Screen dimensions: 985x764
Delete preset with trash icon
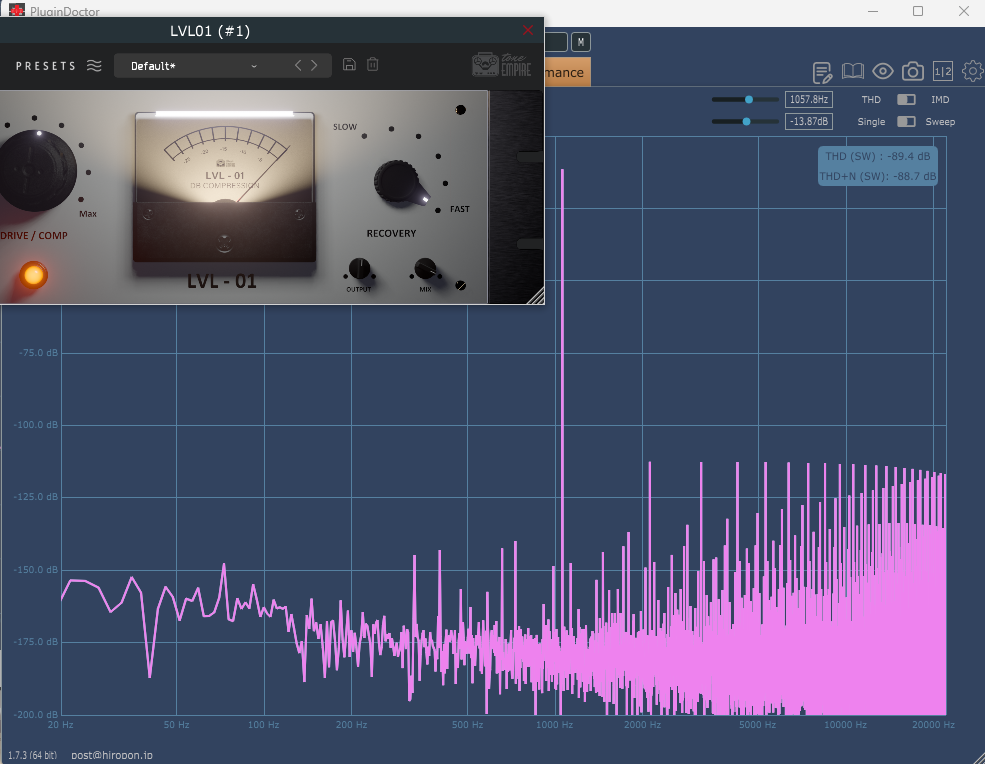tap(373, 64)
